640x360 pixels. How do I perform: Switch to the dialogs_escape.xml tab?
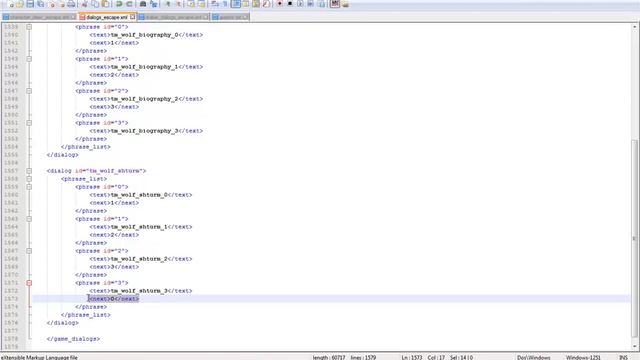point(107,17)
